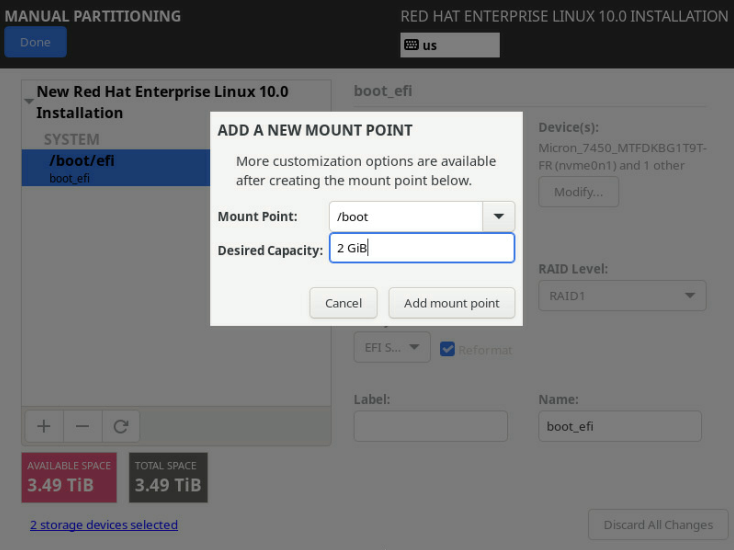This screenshot has height=550, width=734.
Task: Click the Available Space indicator box
Action: [x=69, y=477]
